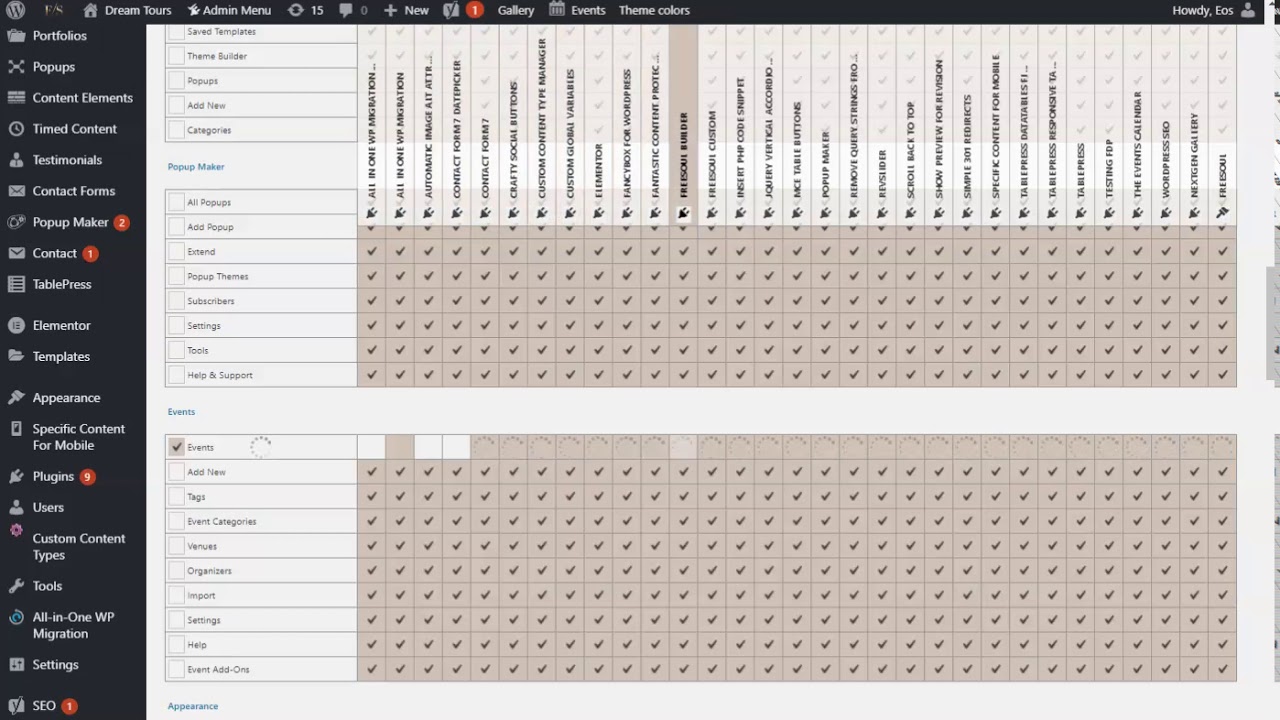Image resolution: width=1280 pixels, height=720 pixels.
Task: Click the Contact Form7 Datepicker plug icon
Action: coord(456,213)
